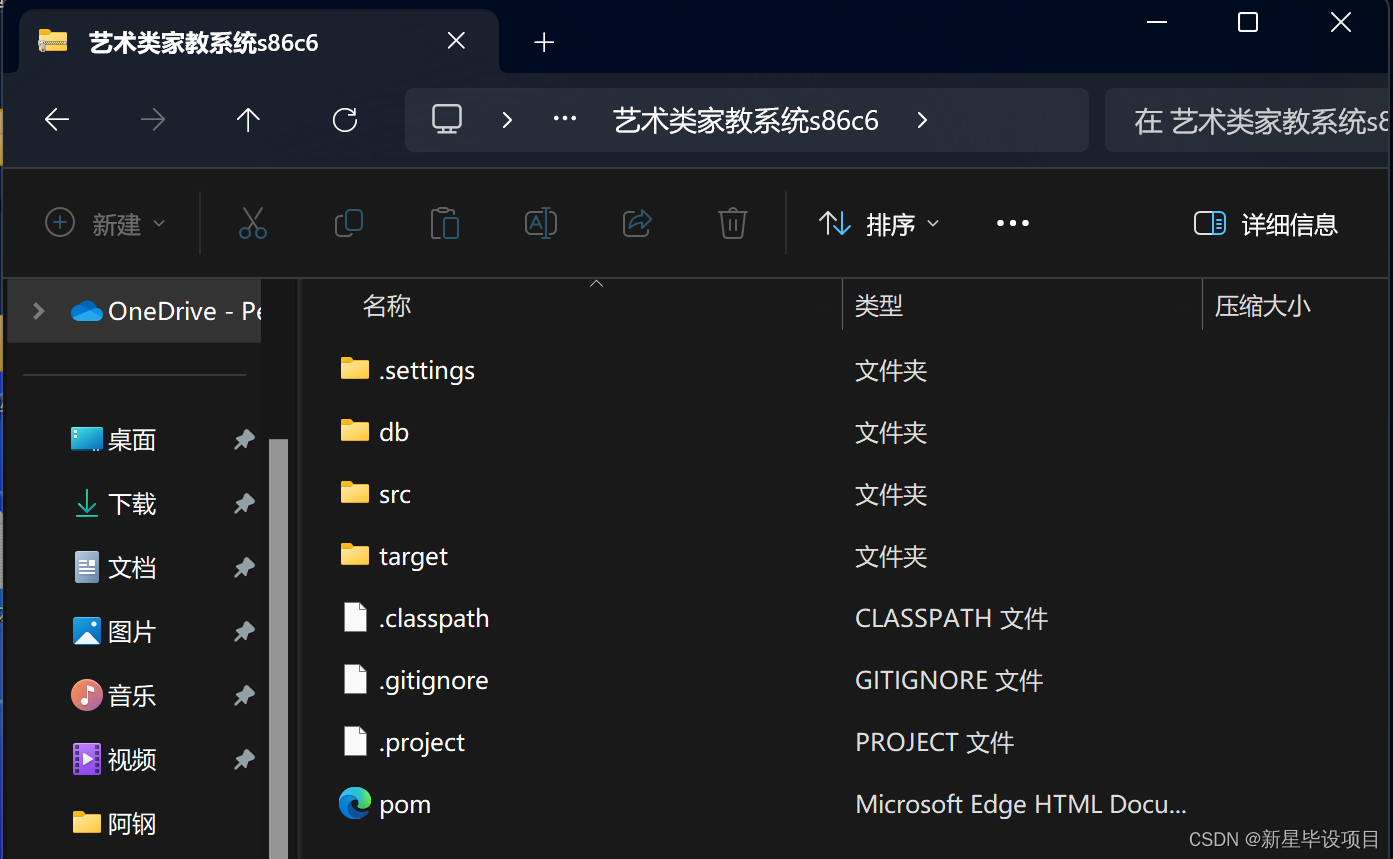Click 艺术类家教系统s86c6 breadcrumb in address bar
Image resolution: width=1393 pixels, height=859 pixels.
pyautogui.click(x=746, y=121)
